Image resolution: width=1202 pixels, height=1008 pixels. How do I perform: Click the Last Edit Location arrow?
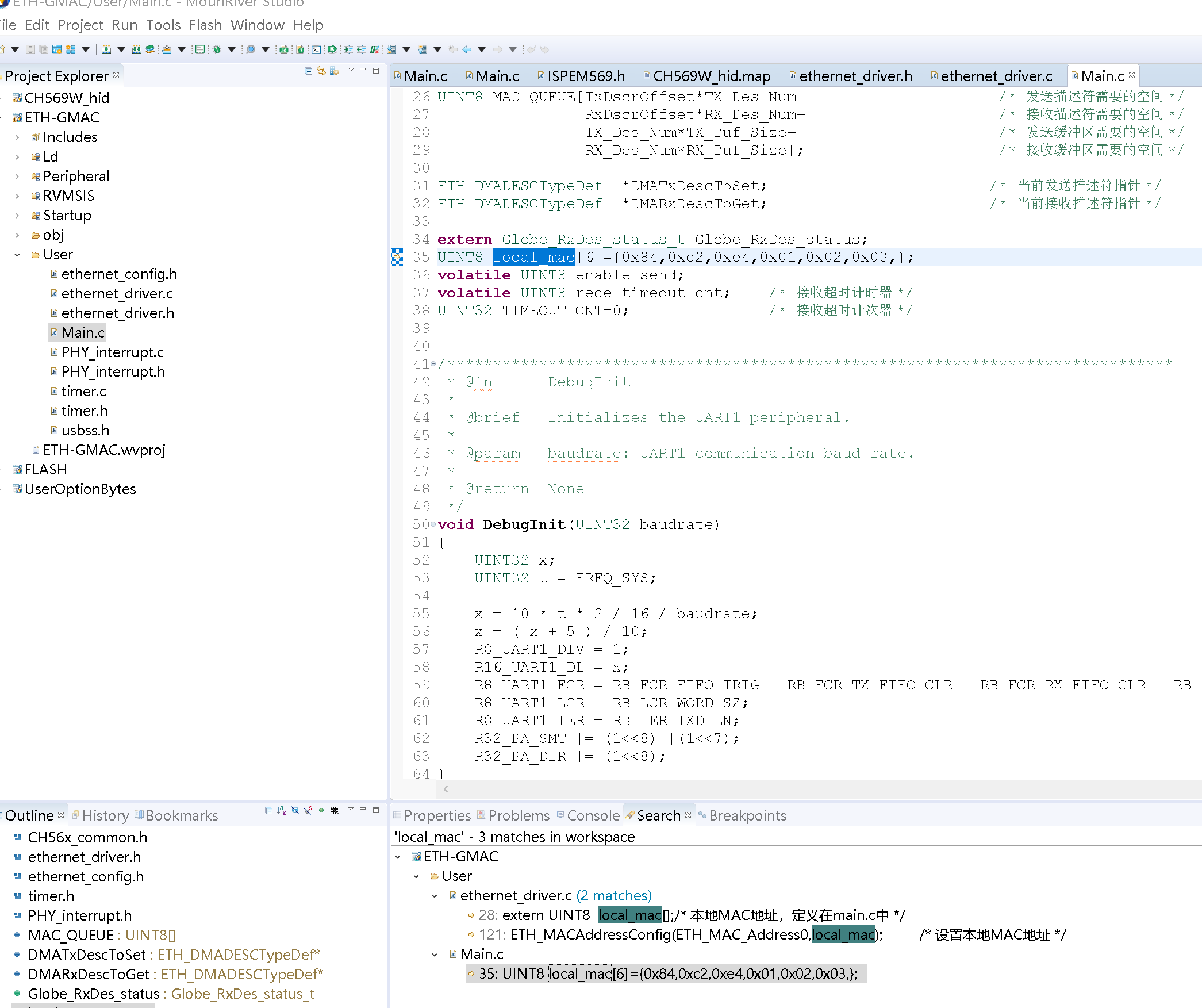[453, 49]
